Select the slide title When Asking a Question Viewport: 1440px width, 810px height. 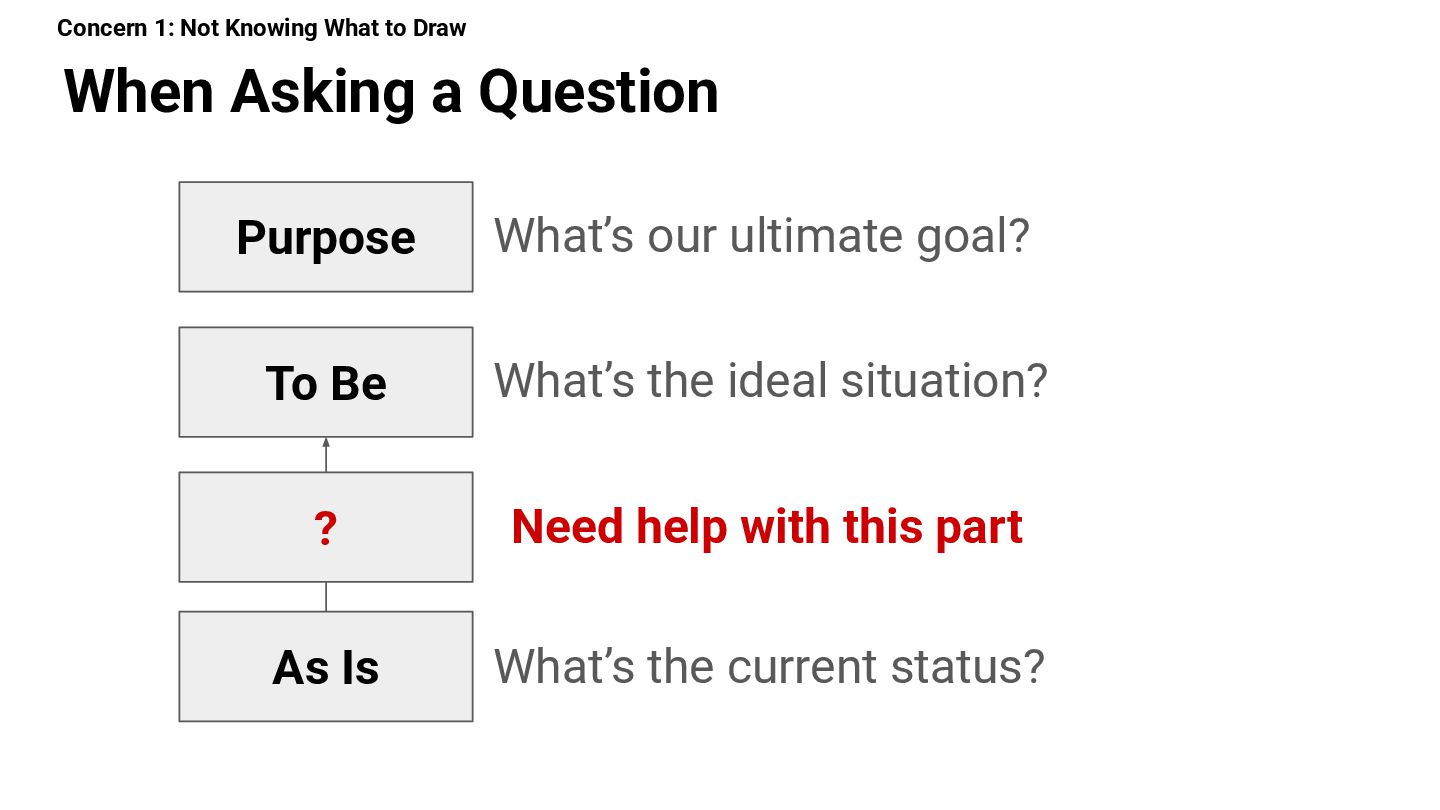point(391,92)
